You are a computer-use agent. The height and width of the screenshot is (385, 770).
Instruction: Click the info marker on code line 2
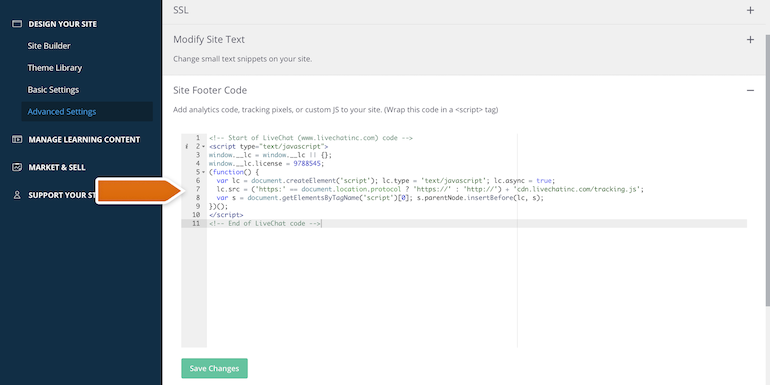187,146
